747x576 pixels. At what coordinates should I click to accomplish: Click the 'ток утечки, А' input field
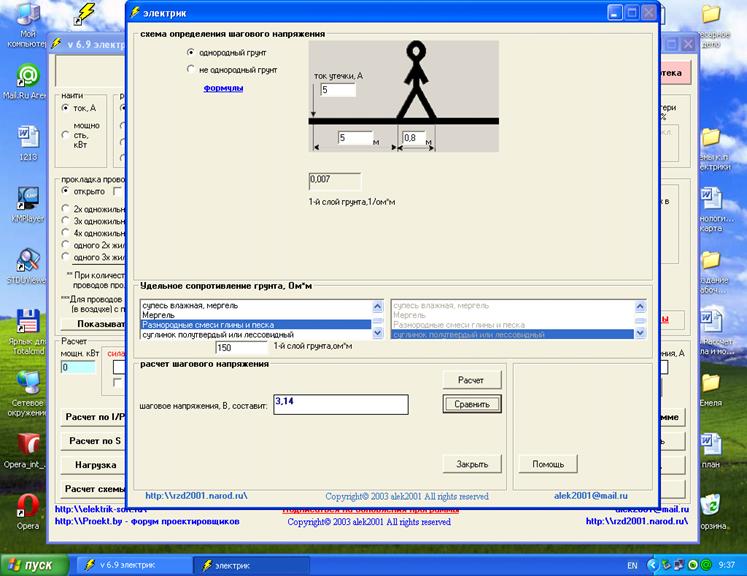tap(337, 91)
